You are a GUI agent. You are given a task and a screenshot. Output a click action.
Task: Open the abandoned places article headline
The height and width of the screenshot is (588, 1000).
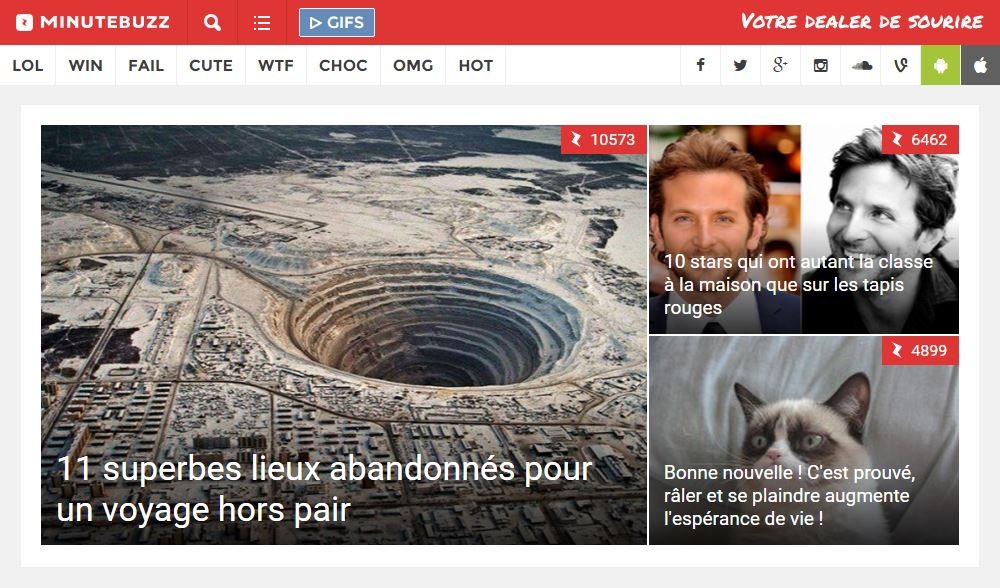coord(325,489)
